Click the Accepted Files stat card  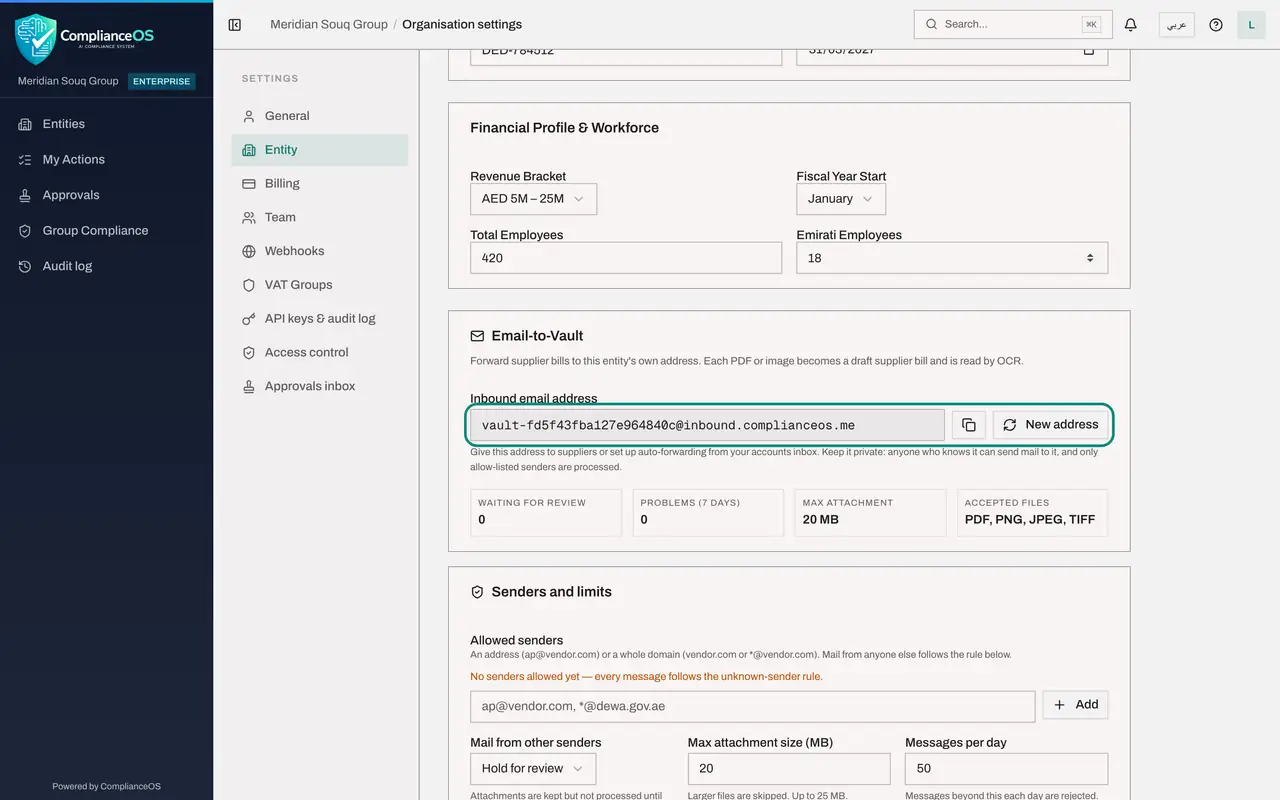point(1032,512)
